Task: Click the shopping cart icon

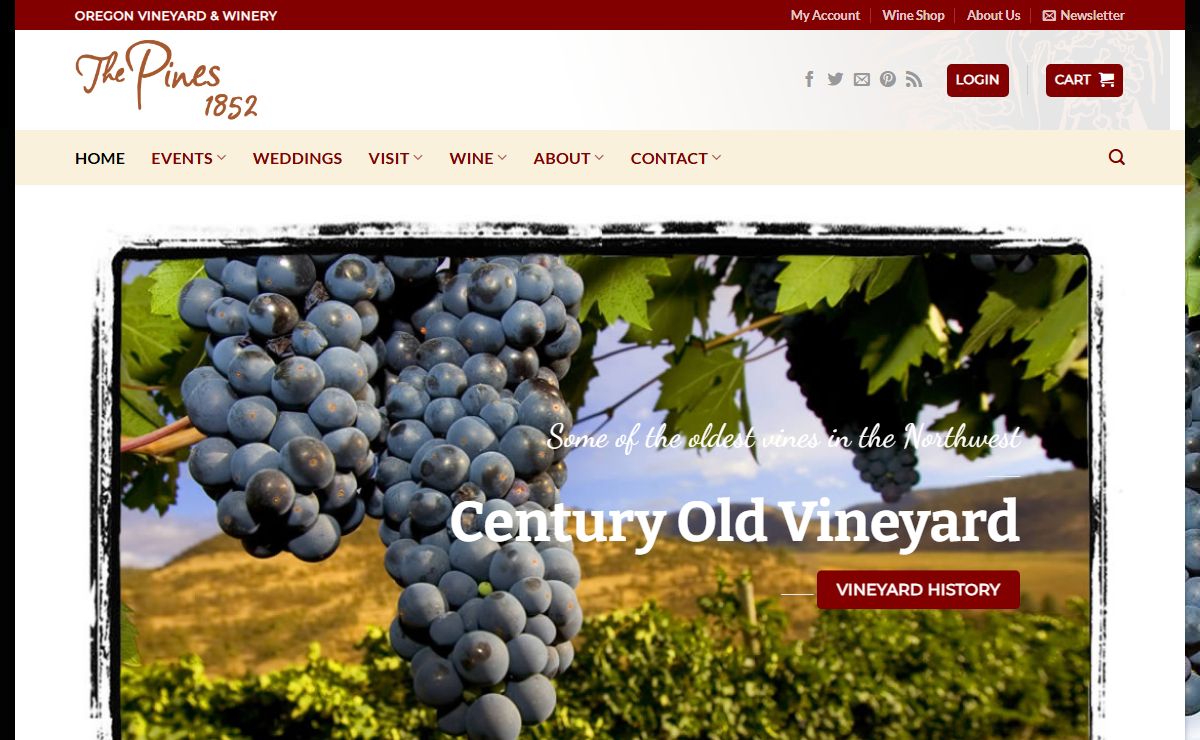Action: (1106, 80)
